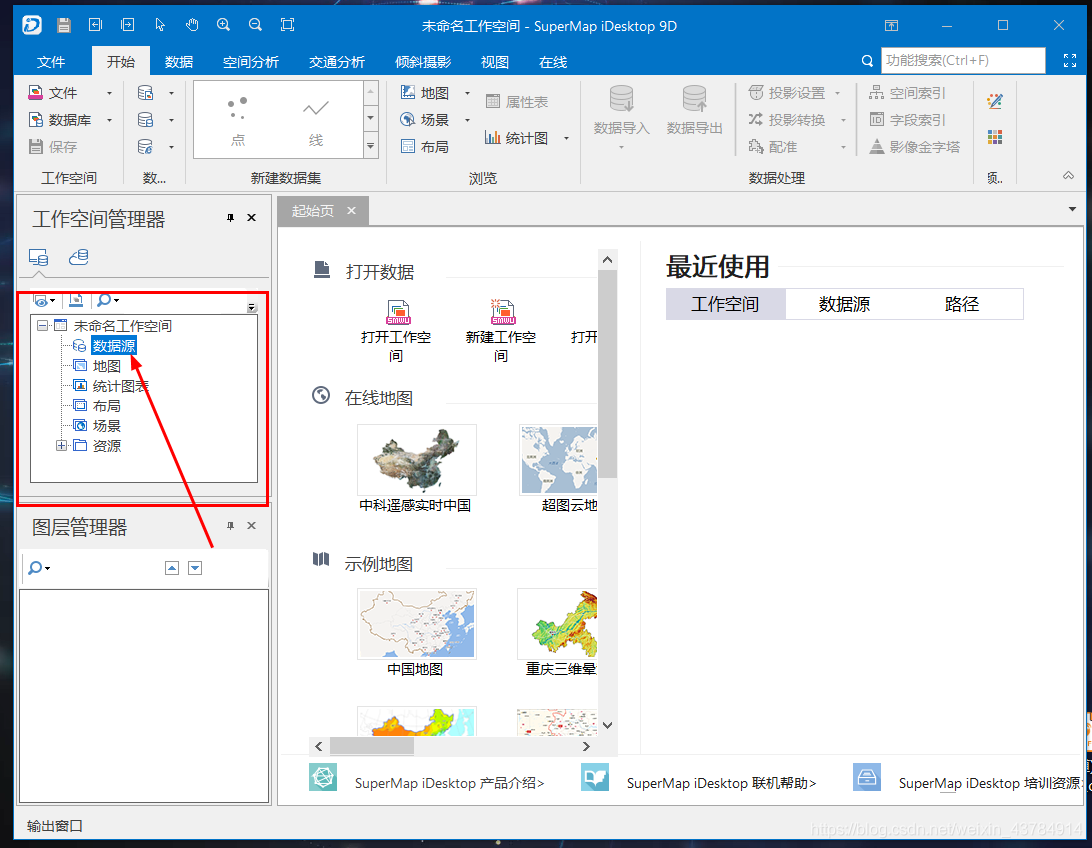Click the 地图 browse button

click(x=426, y=93)
